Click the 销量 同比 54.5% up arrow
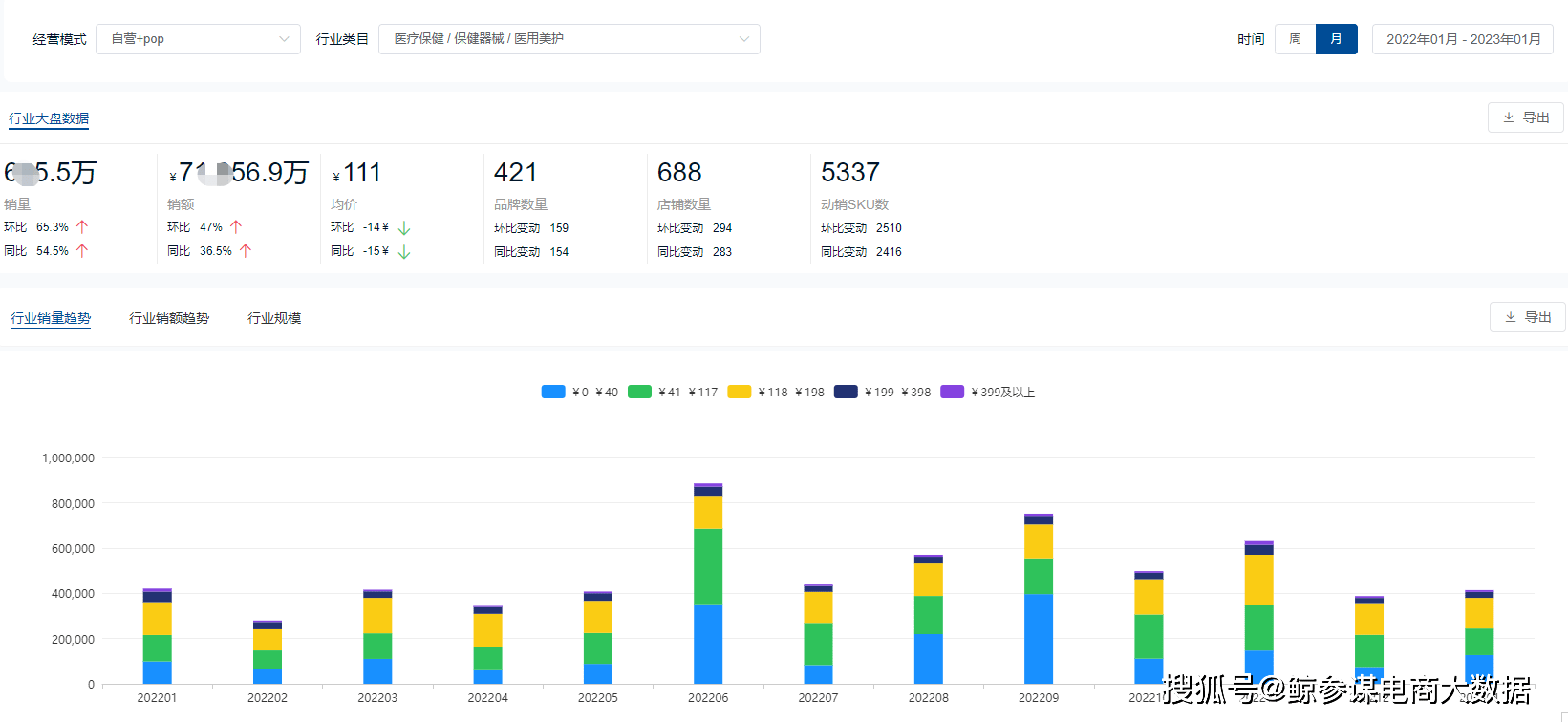 (x=82, y=251)
